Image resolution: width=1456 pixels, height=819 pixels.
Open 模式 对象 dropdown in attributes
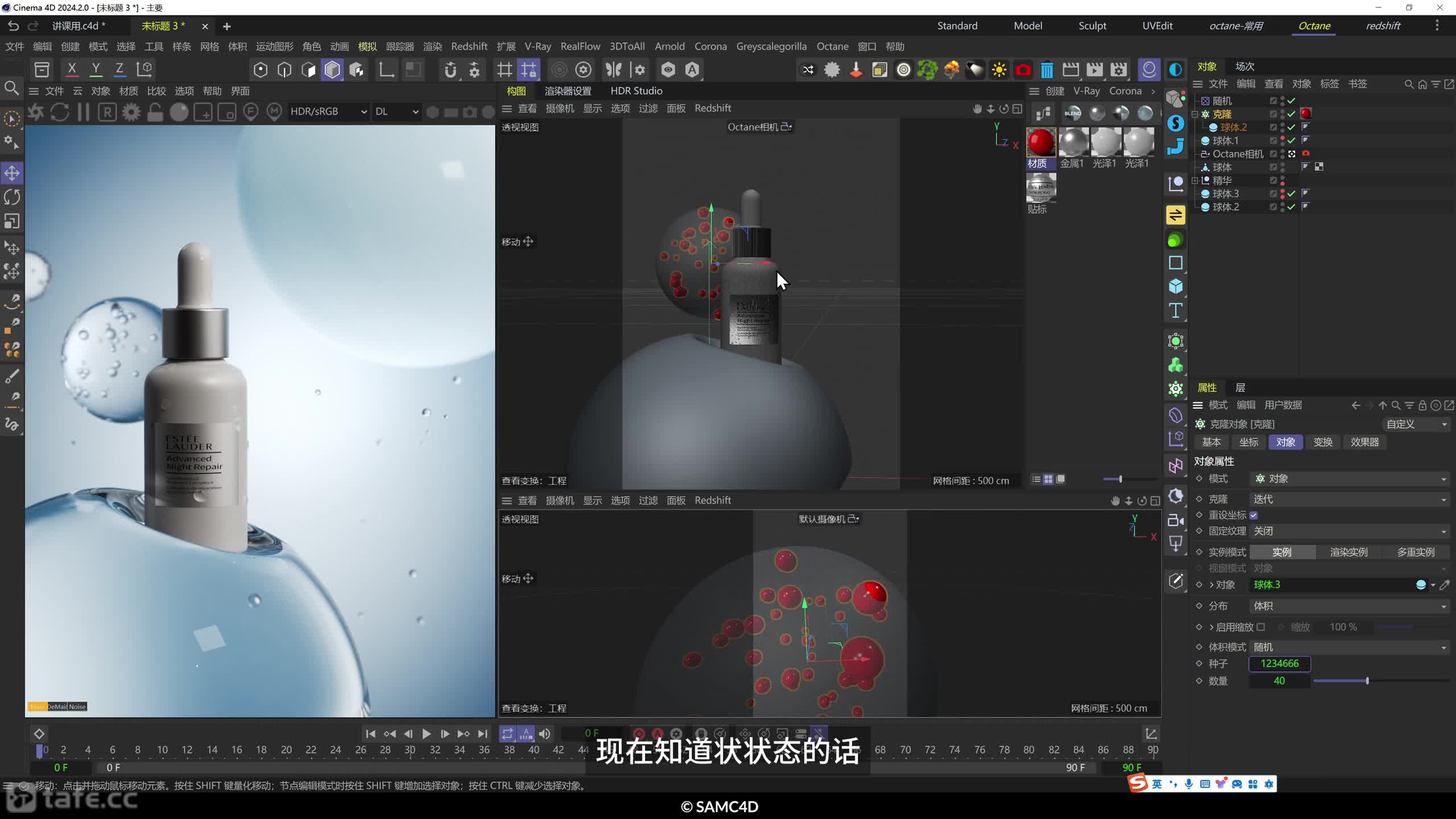pyautogui.click(x=1349, y=479)
